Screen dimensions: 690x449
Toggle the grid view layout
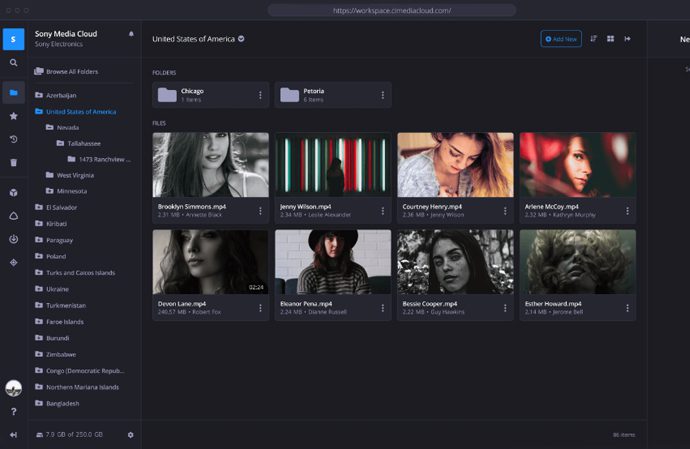point(610,39)
